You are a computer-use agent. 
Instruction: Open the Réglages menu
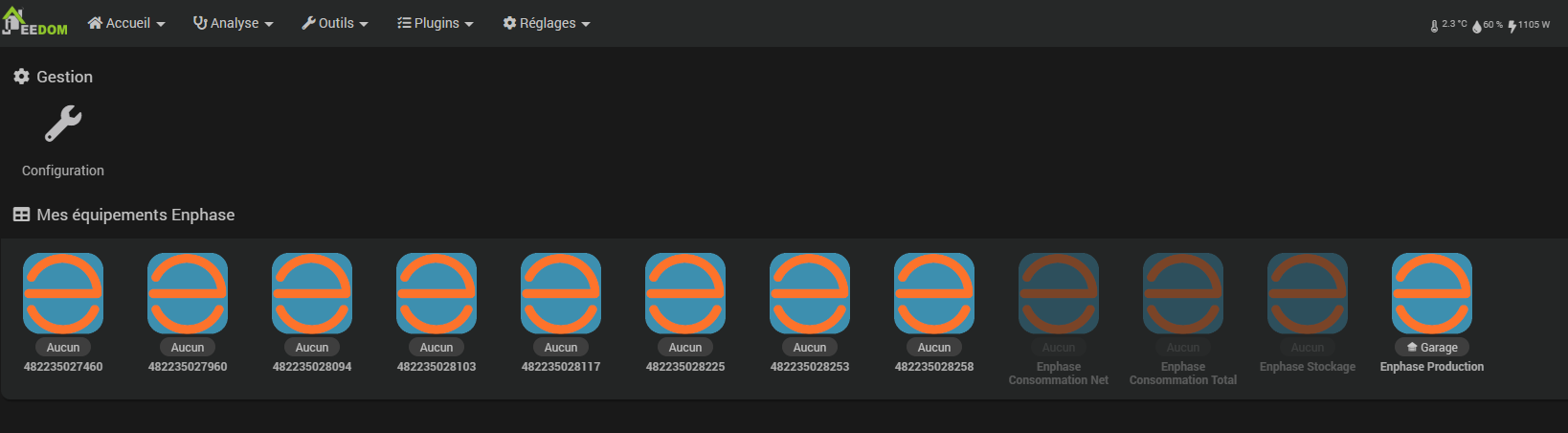(547, 23)
